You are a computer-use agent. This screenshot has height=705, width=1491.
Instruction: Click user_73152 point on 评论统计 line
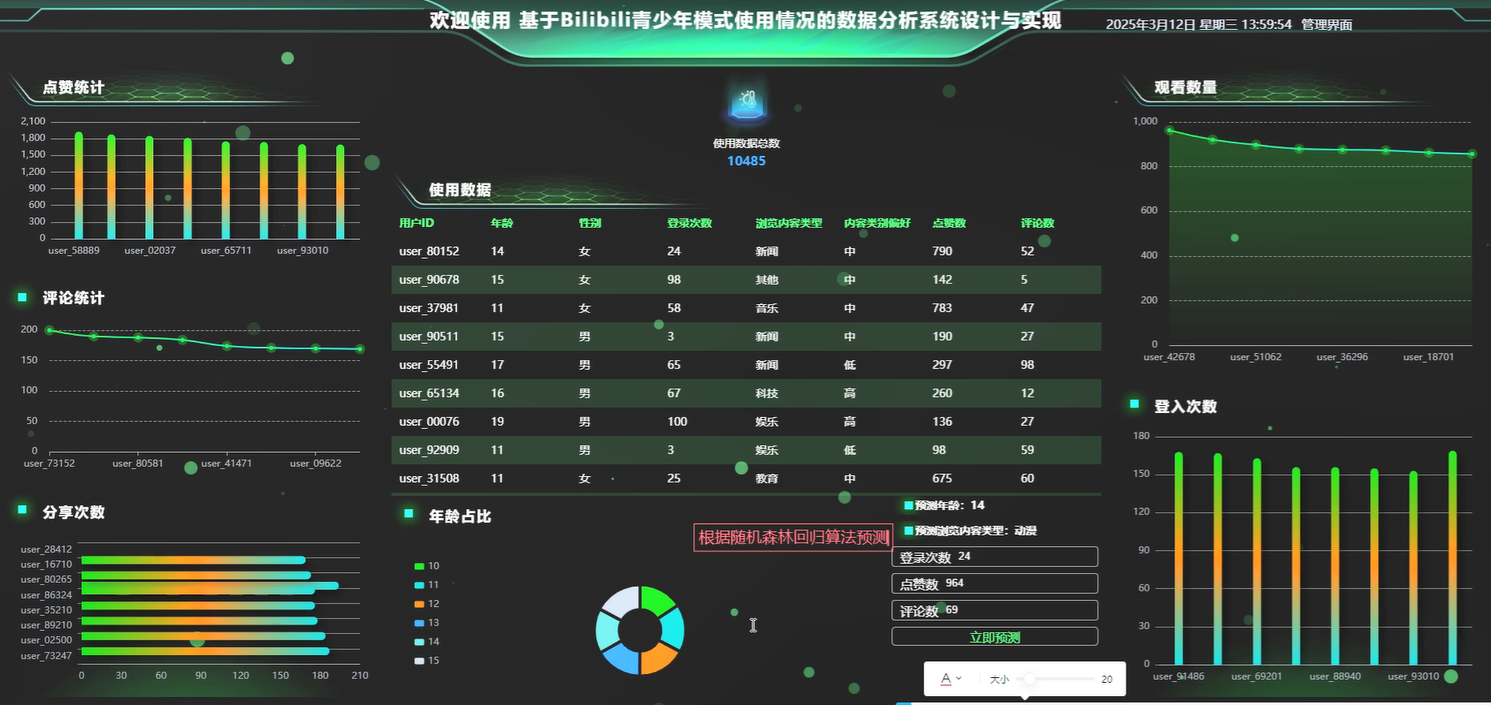(49, 330)
